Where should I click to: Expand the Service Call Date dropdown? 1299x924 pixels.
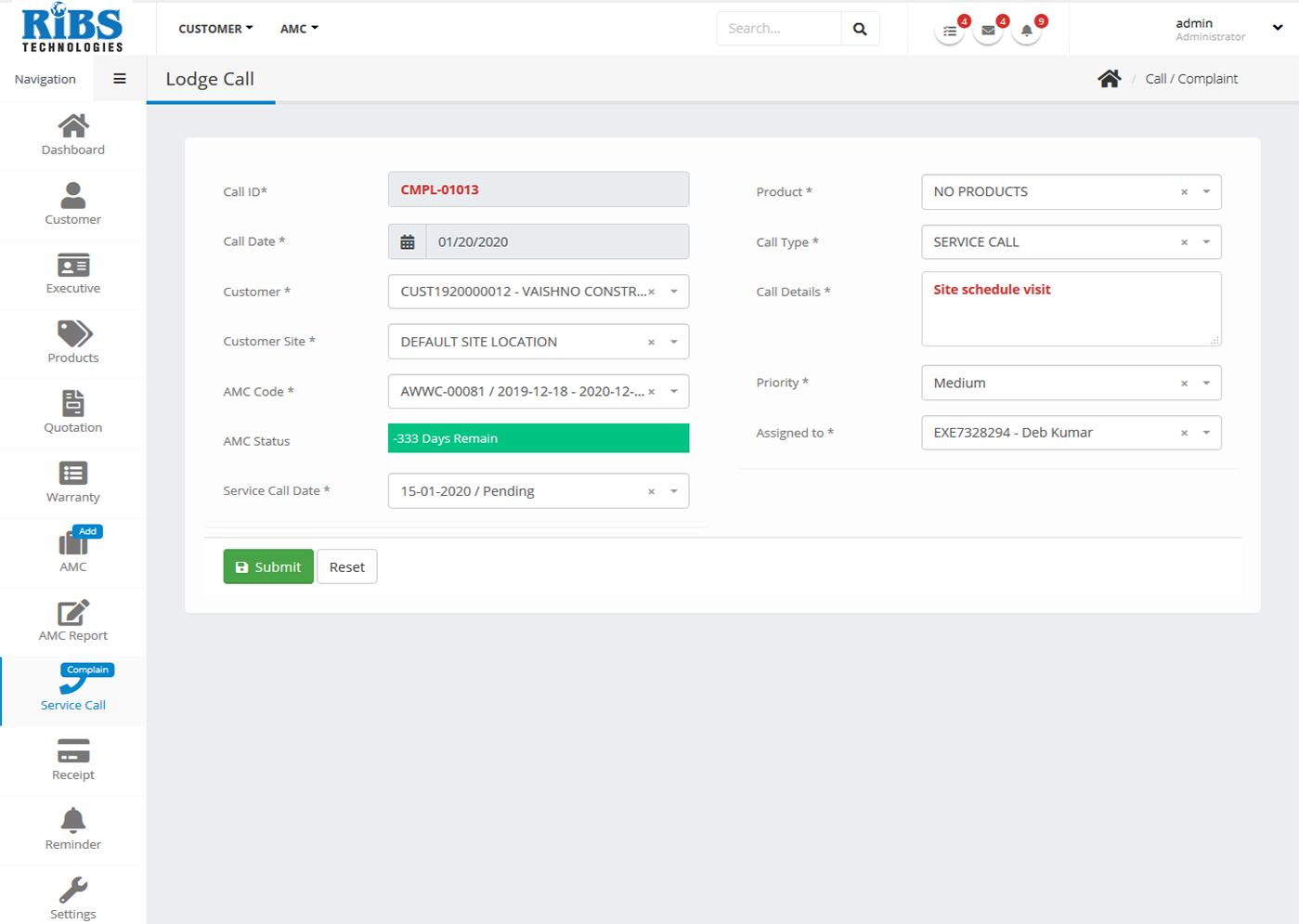coord(673,491)
